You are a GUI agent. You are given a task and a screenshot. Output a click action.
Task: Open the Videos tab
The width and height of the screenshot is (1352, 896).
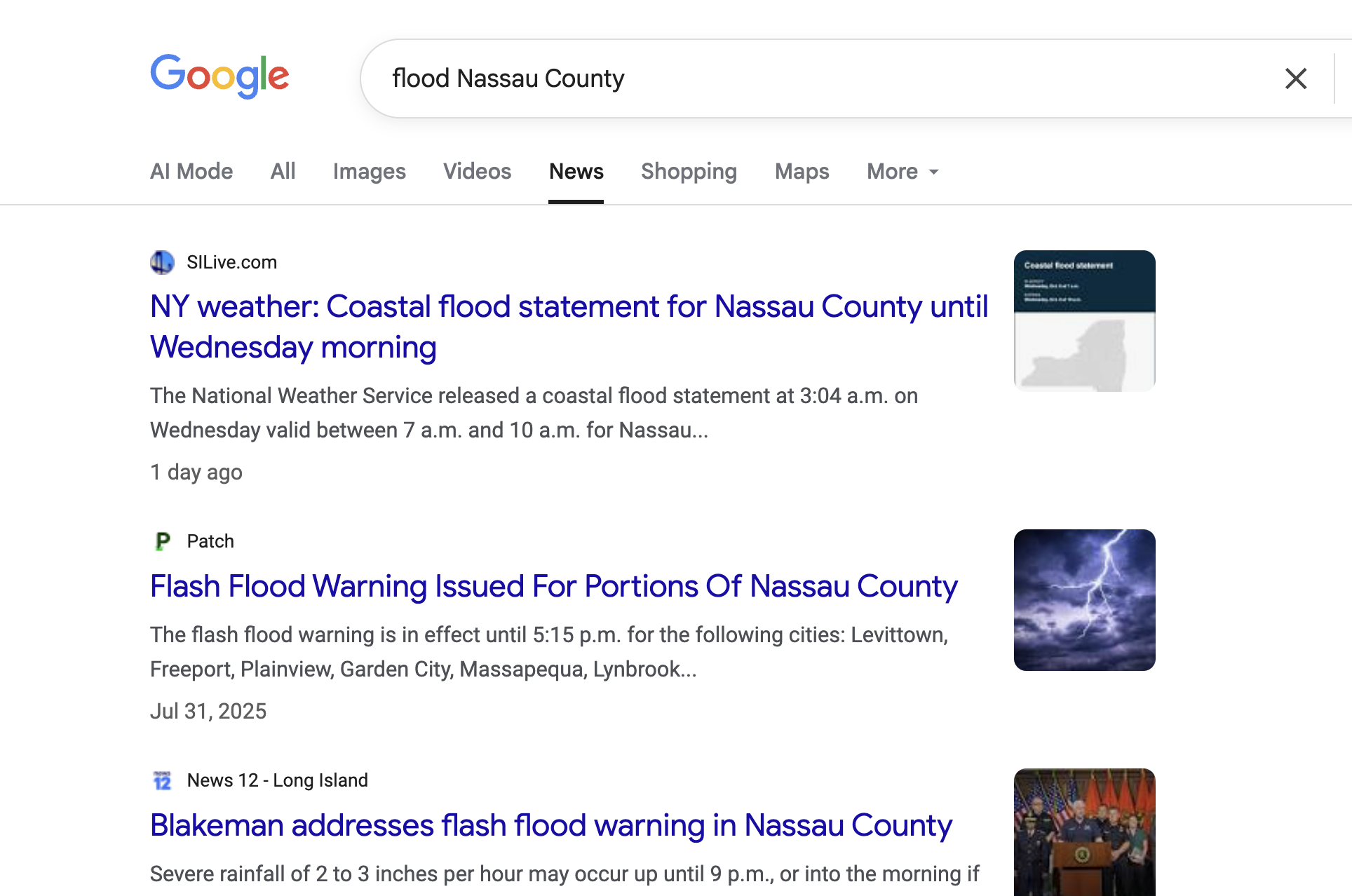(x=477, y=172)
